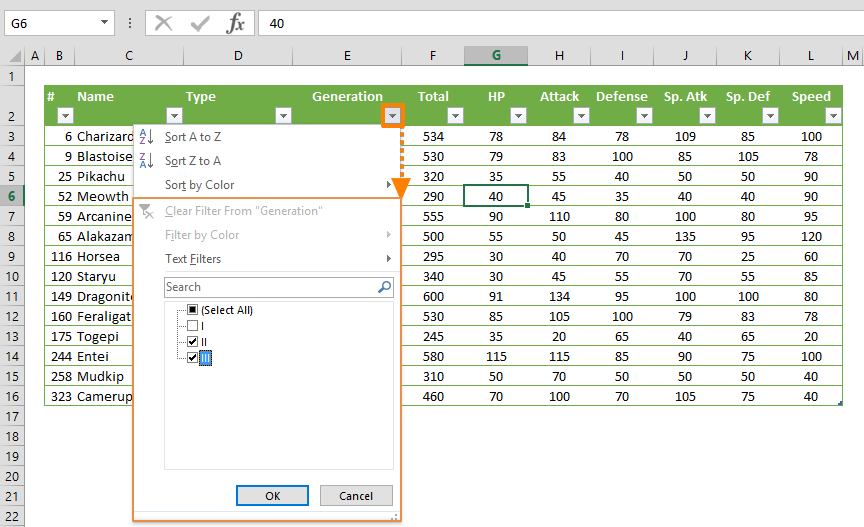Select Clear Filter From "Generation"

[267, 211]
